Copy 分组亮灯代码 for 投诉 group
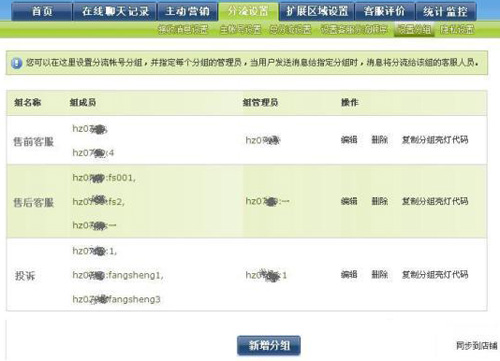The height and width of the screenshot is (361, 500). tap(435, 275)
